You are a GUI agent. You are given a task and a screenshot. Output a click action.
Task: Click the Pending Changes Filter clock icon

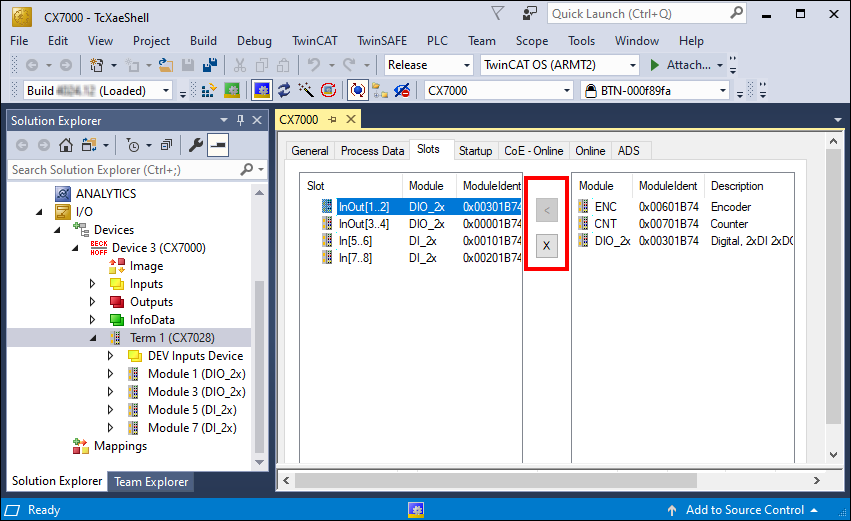[x=132, y=145]
